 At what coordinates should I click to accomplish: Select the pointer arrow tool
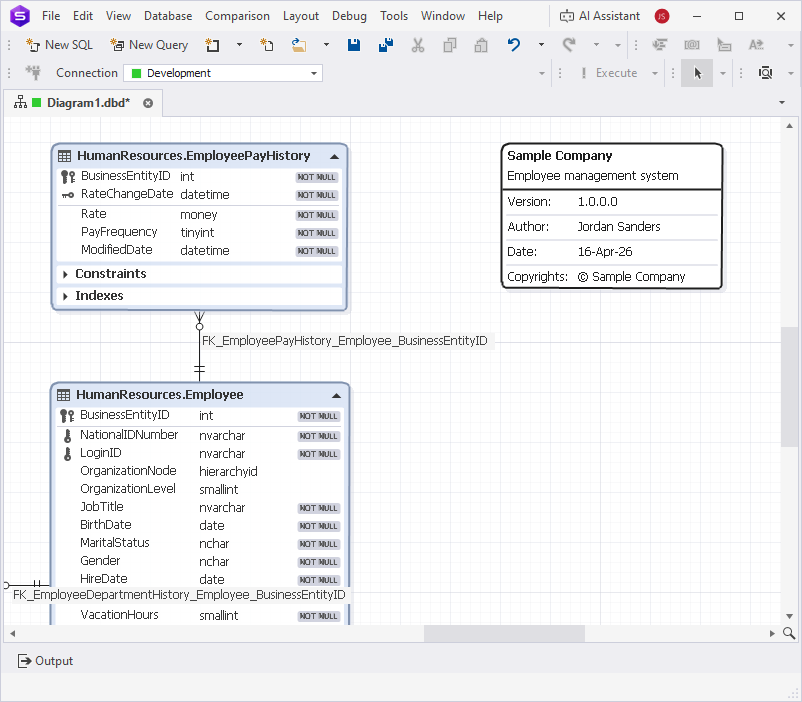coord(697,73)
